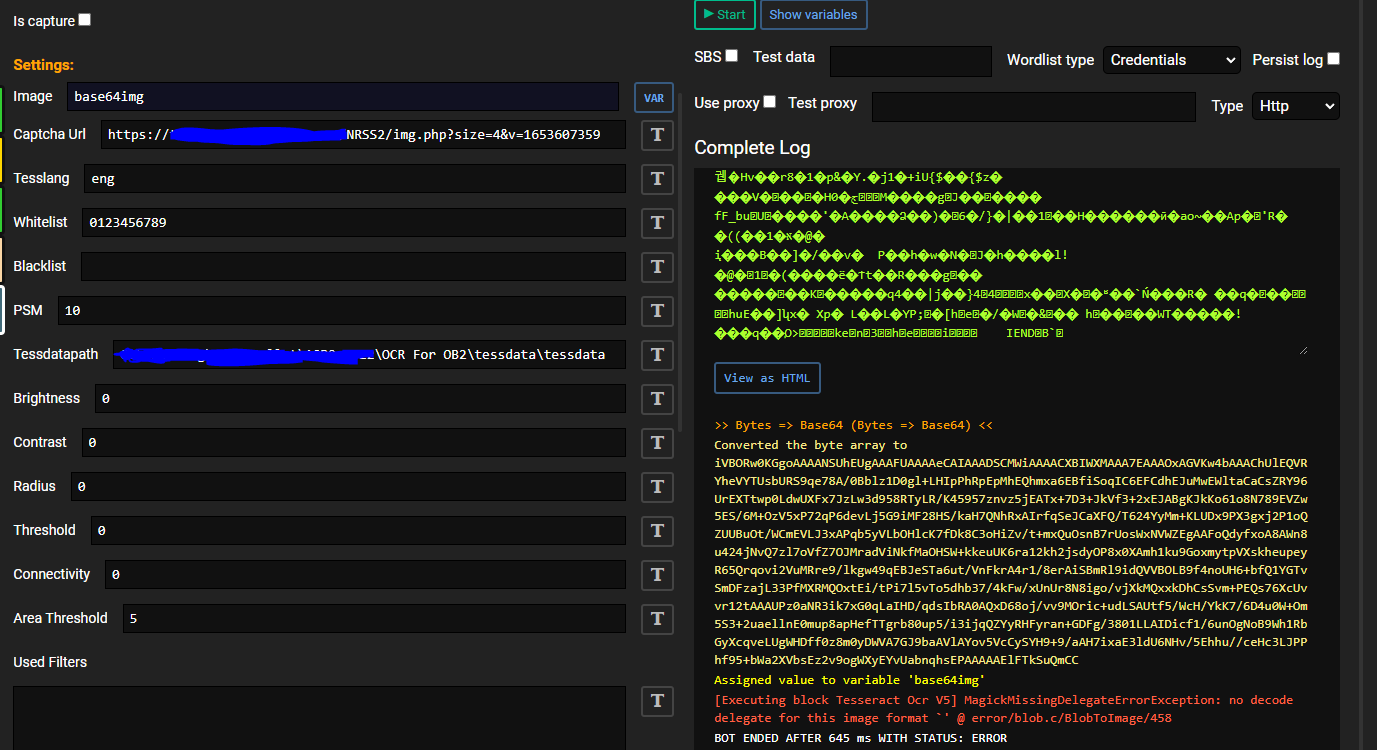1377x750 pixels.
Task: Click View as HTML button
Action: [x=767, y=378]
